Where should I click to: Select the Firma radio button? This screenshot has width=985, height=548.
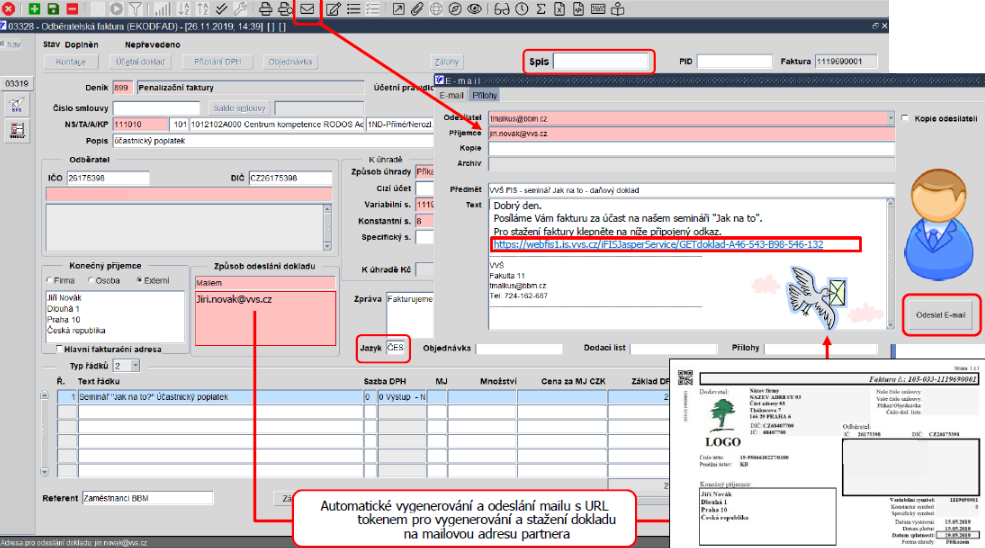tap(49, 280)
